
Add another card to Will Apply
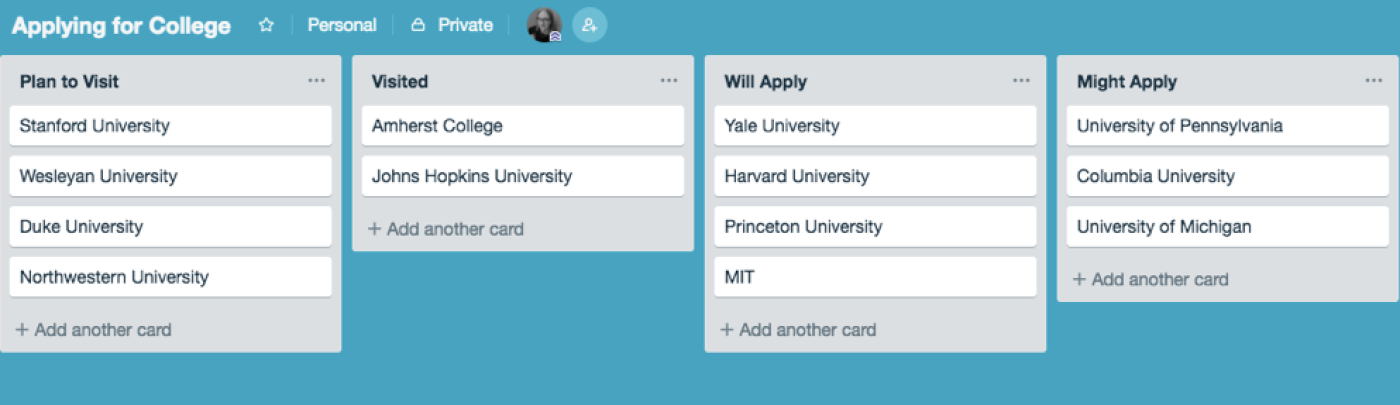click(798, 330)
